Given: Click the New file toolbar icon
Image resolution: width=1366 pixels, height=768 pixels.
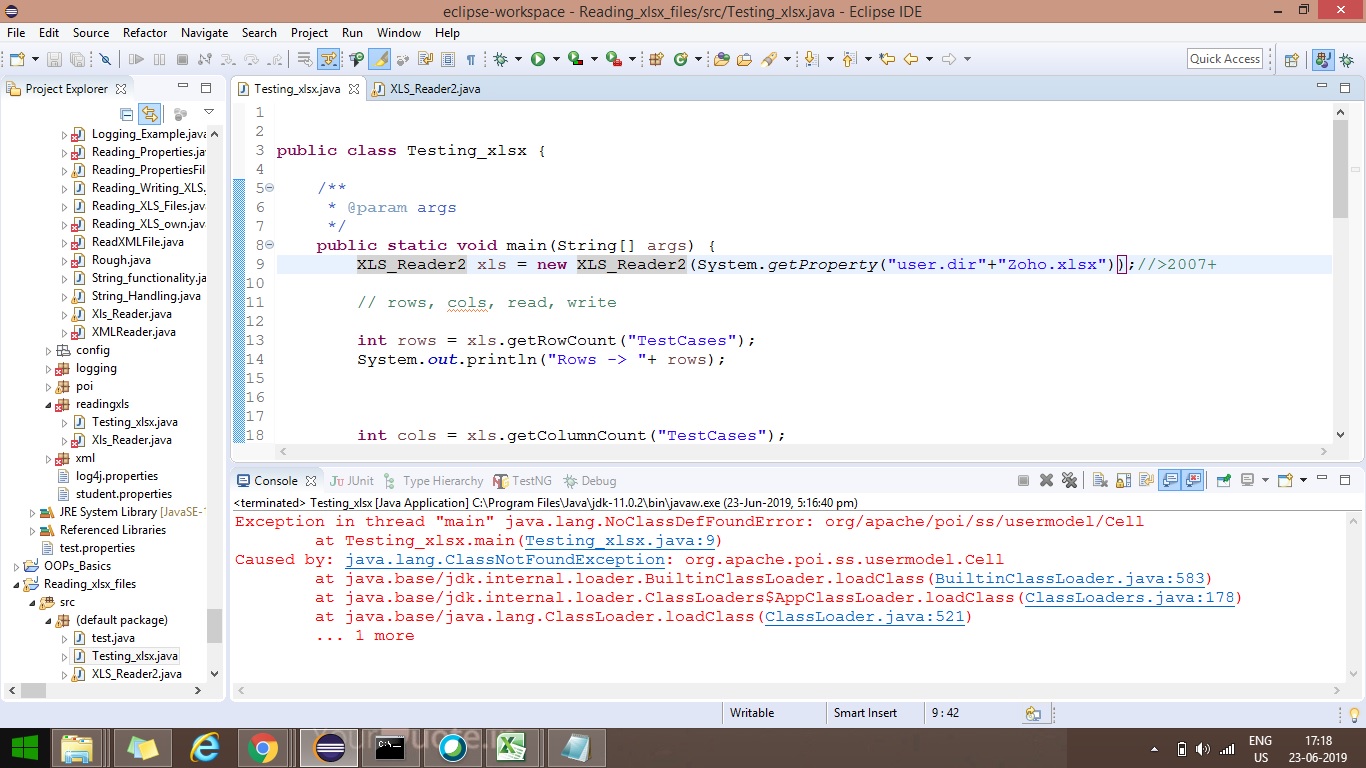Looking at the screenshot, I should click(x=17, y=60).
